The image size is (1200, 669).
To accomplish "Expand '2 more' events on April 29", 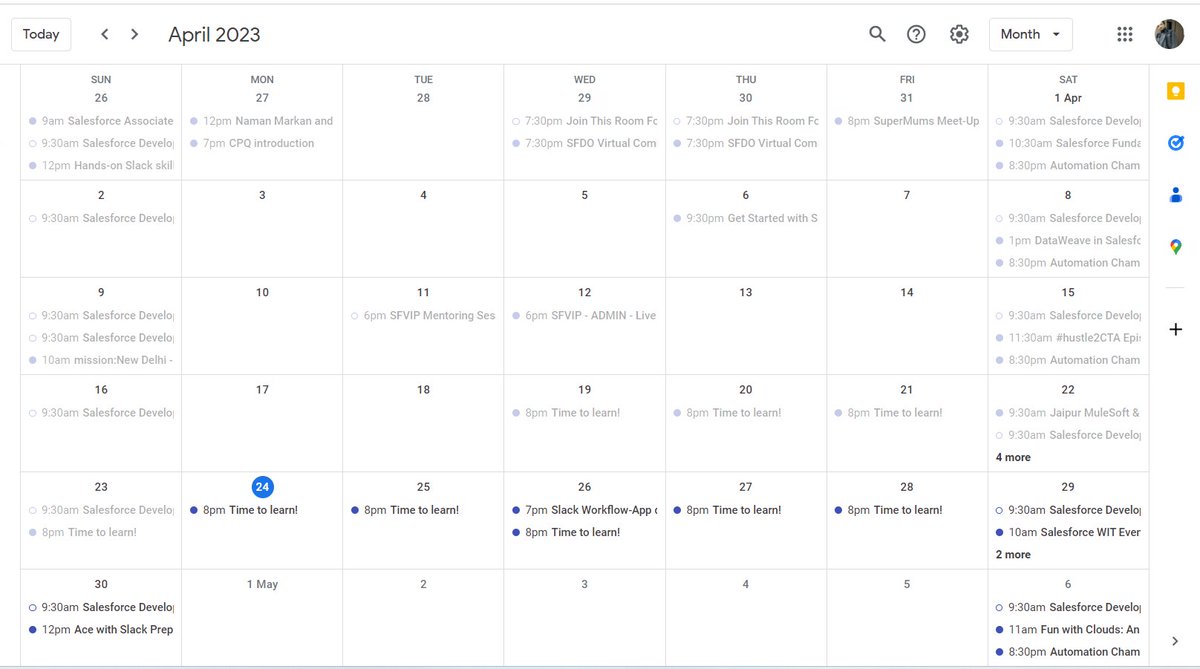I will (1013, 554).
